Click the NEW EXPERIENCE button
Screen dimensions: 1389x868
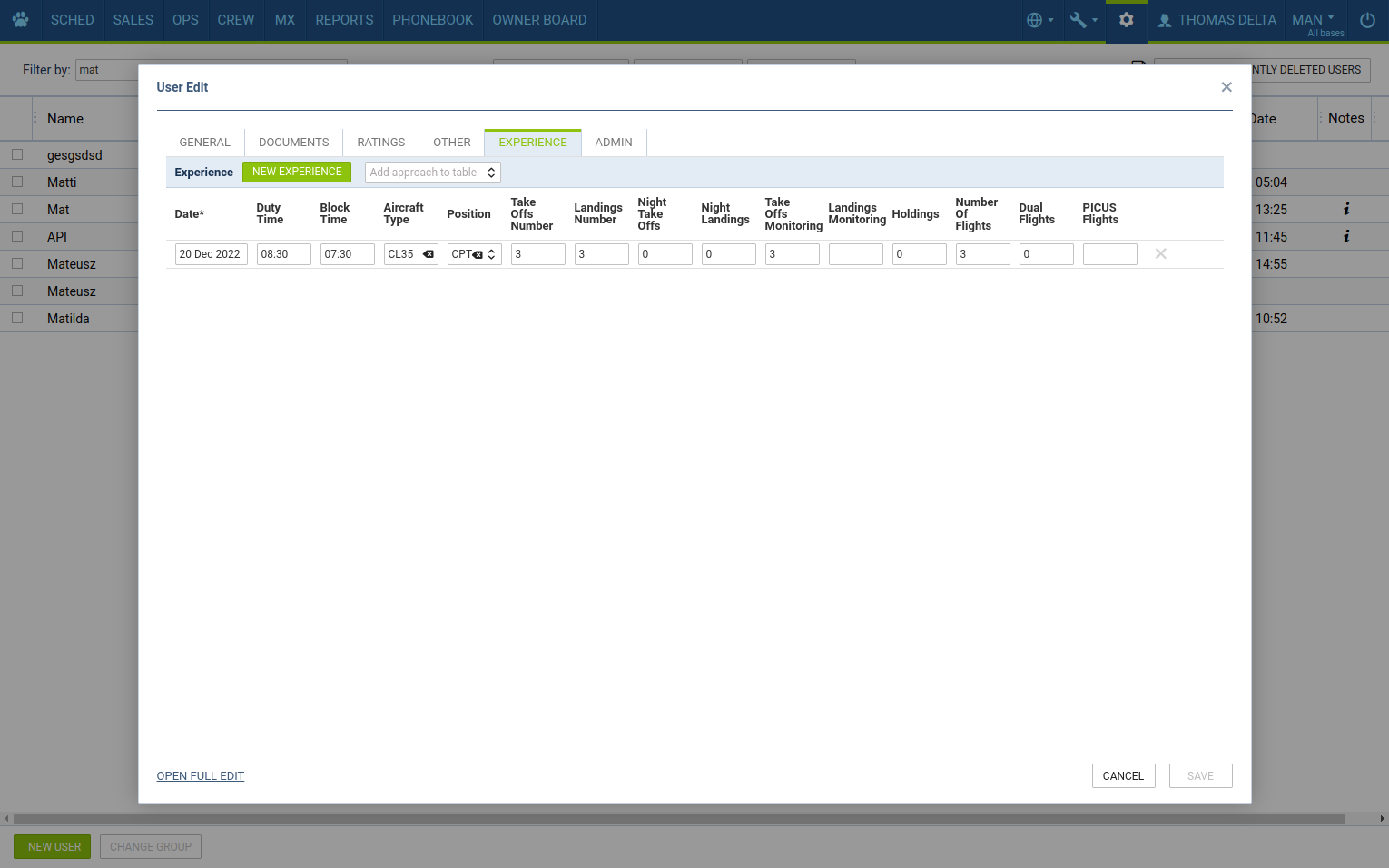pyautogui.click(x=297, y=172)
